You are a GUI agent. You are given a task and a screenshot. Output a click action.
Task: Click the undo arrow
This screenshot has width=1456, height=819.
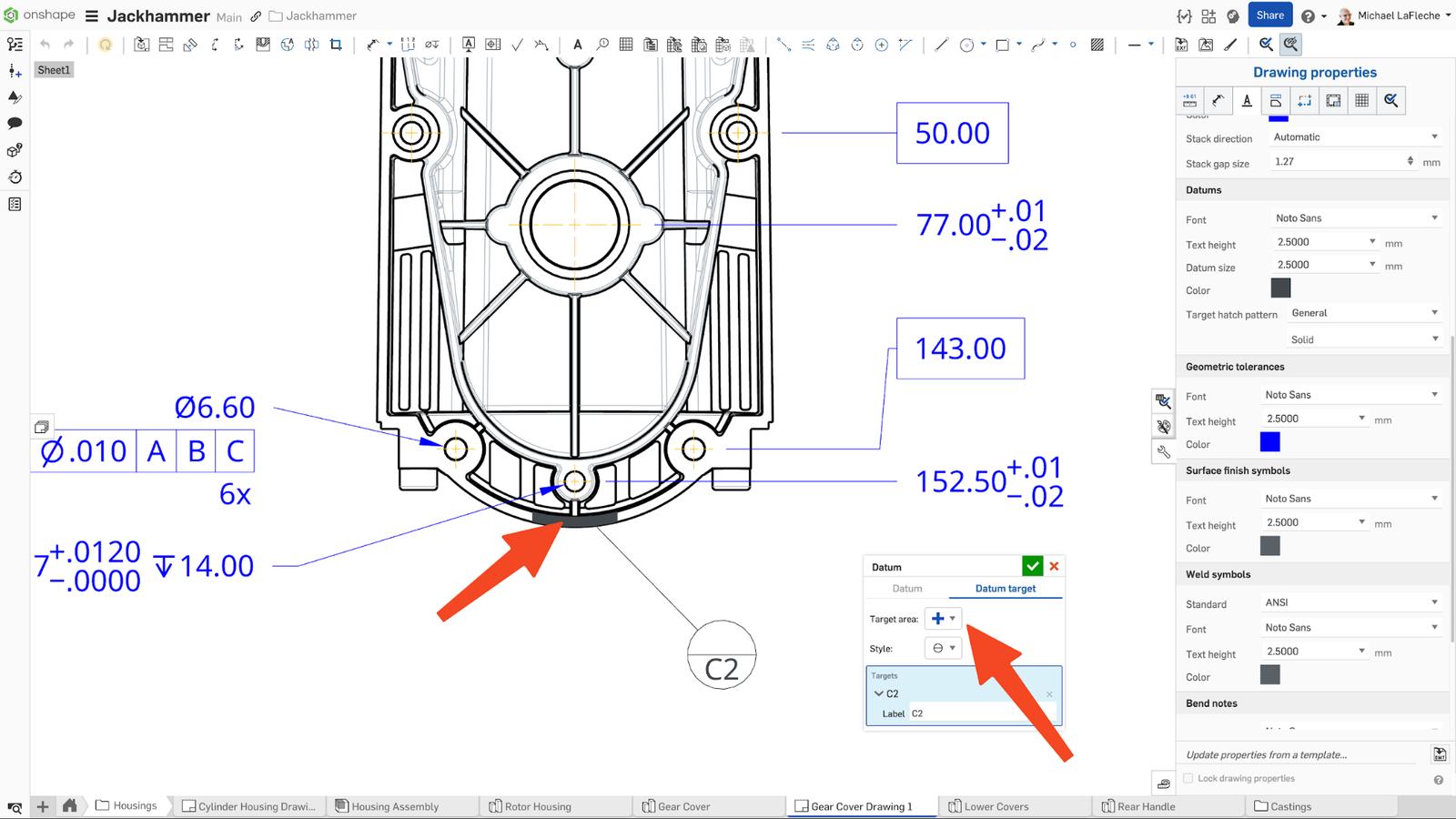click(45, 44)
